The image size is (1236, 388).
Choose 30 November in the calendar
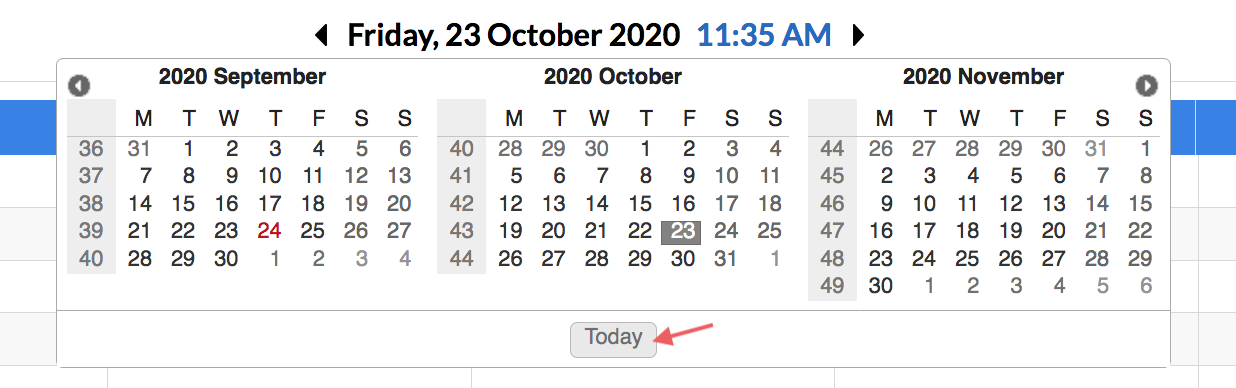pos(881,286)
